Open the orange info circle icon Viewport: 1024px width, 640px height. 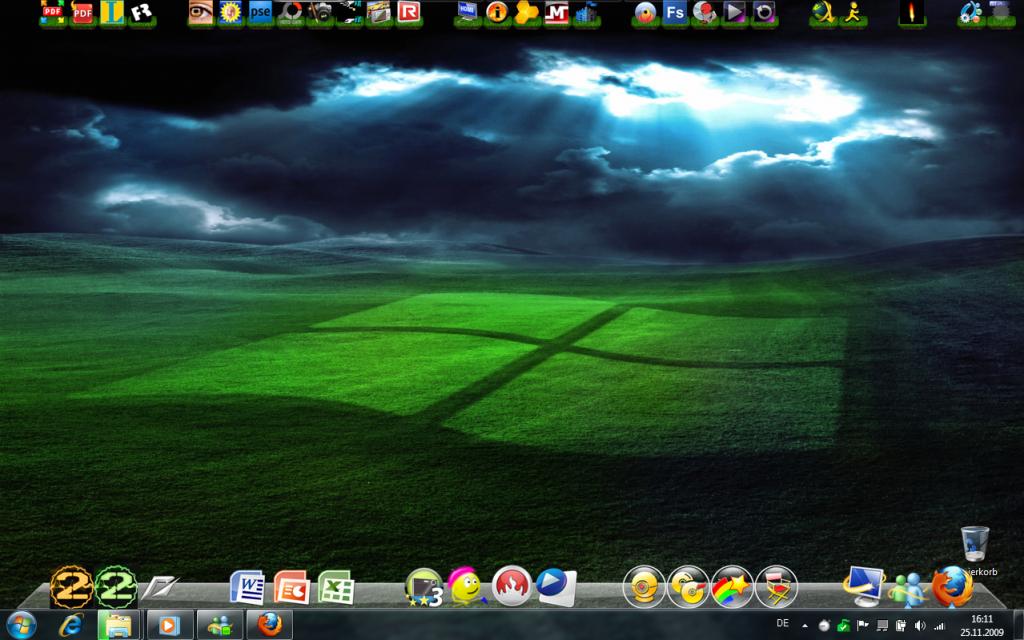(497, 12)
